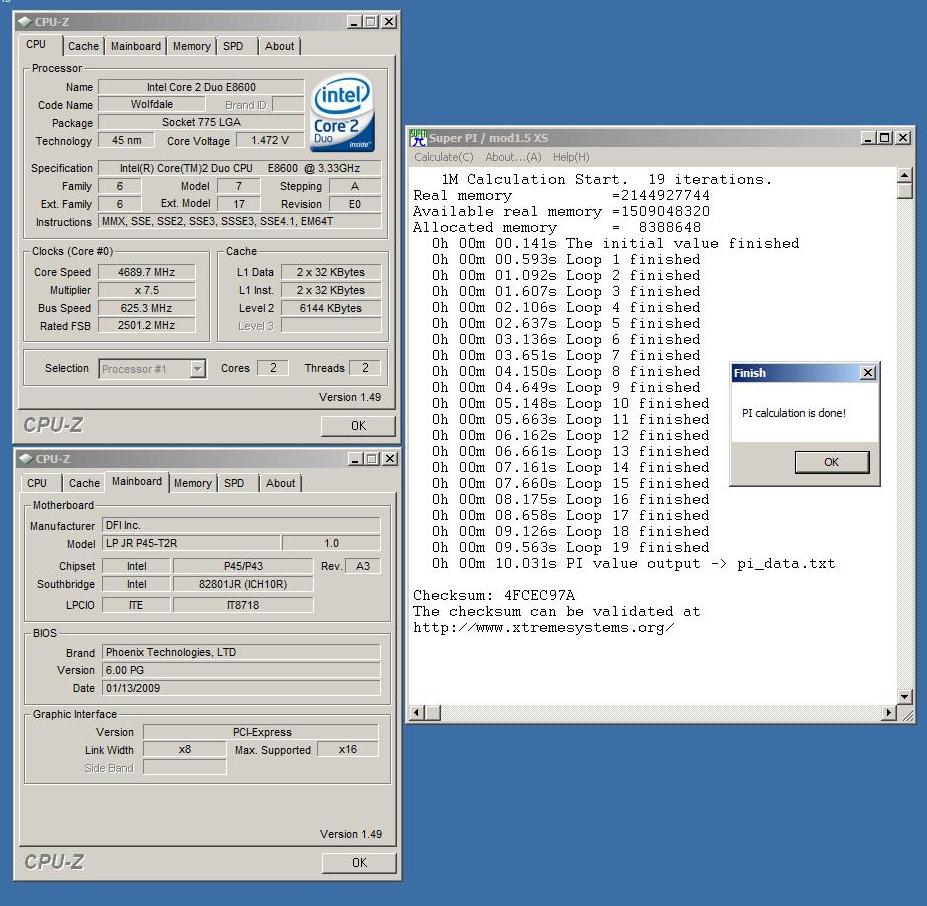The height and width of the screenshot is (906, 927).
Task: Switch to Mainboard tab in top CPU-Z window
Action: [136, 46]
